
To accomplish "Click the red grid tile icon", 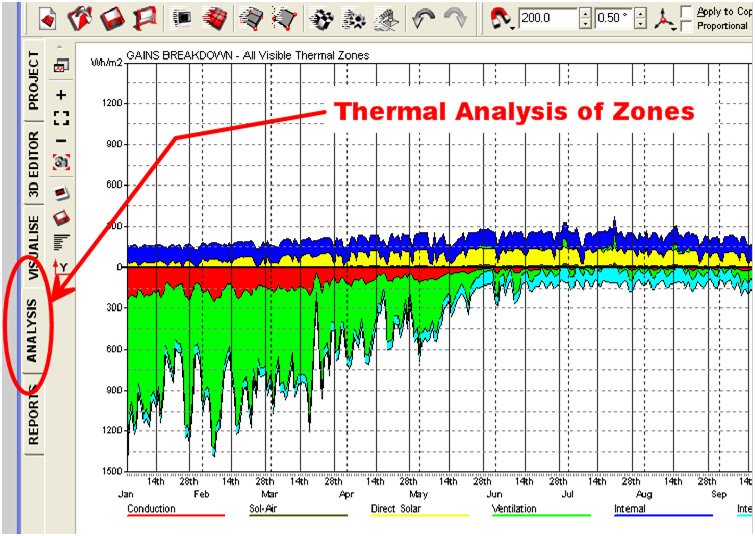I will point(213,19).
